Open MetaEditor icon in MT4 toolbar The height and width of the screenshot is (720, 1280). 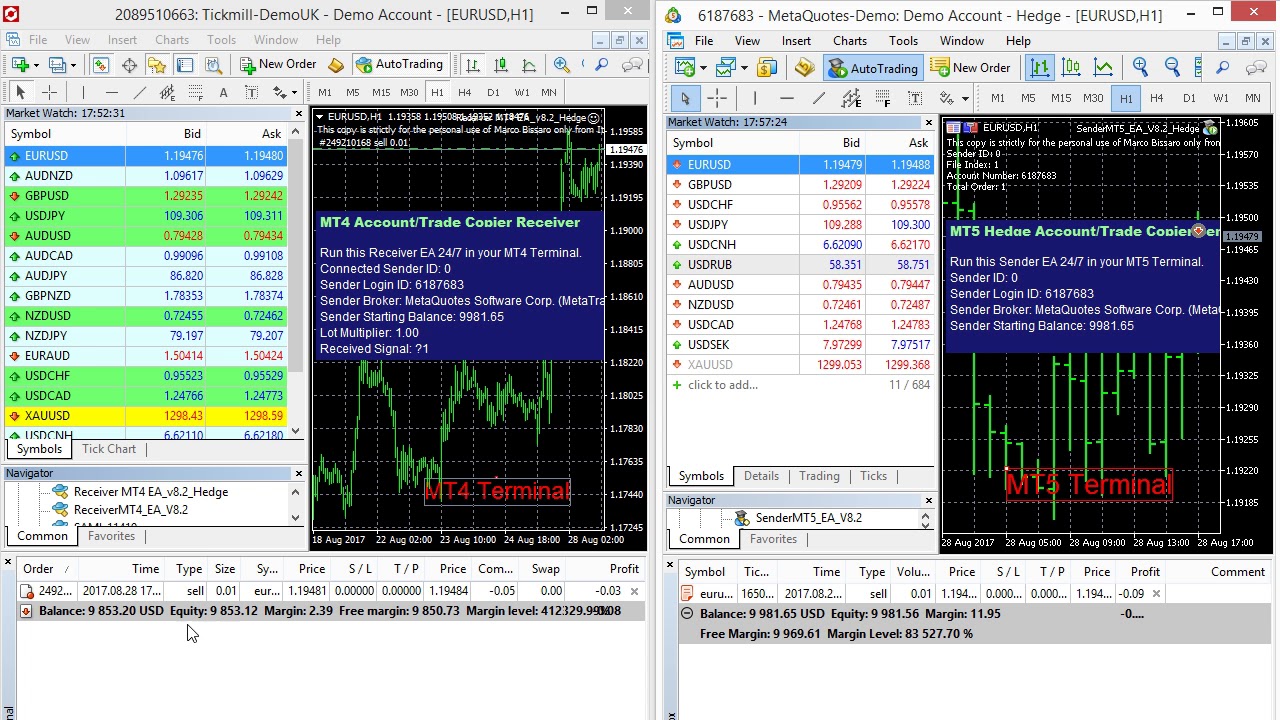click(x=335, y=64)
